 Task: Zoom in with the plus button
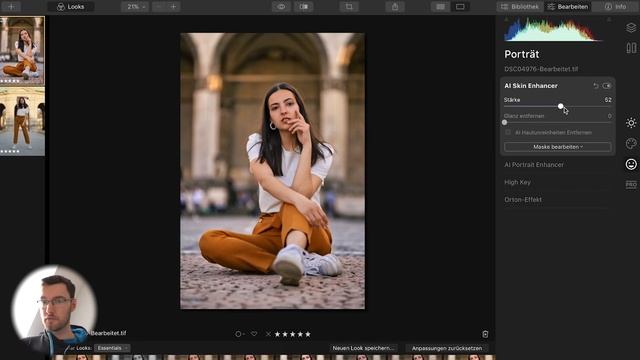click(173, 7)
